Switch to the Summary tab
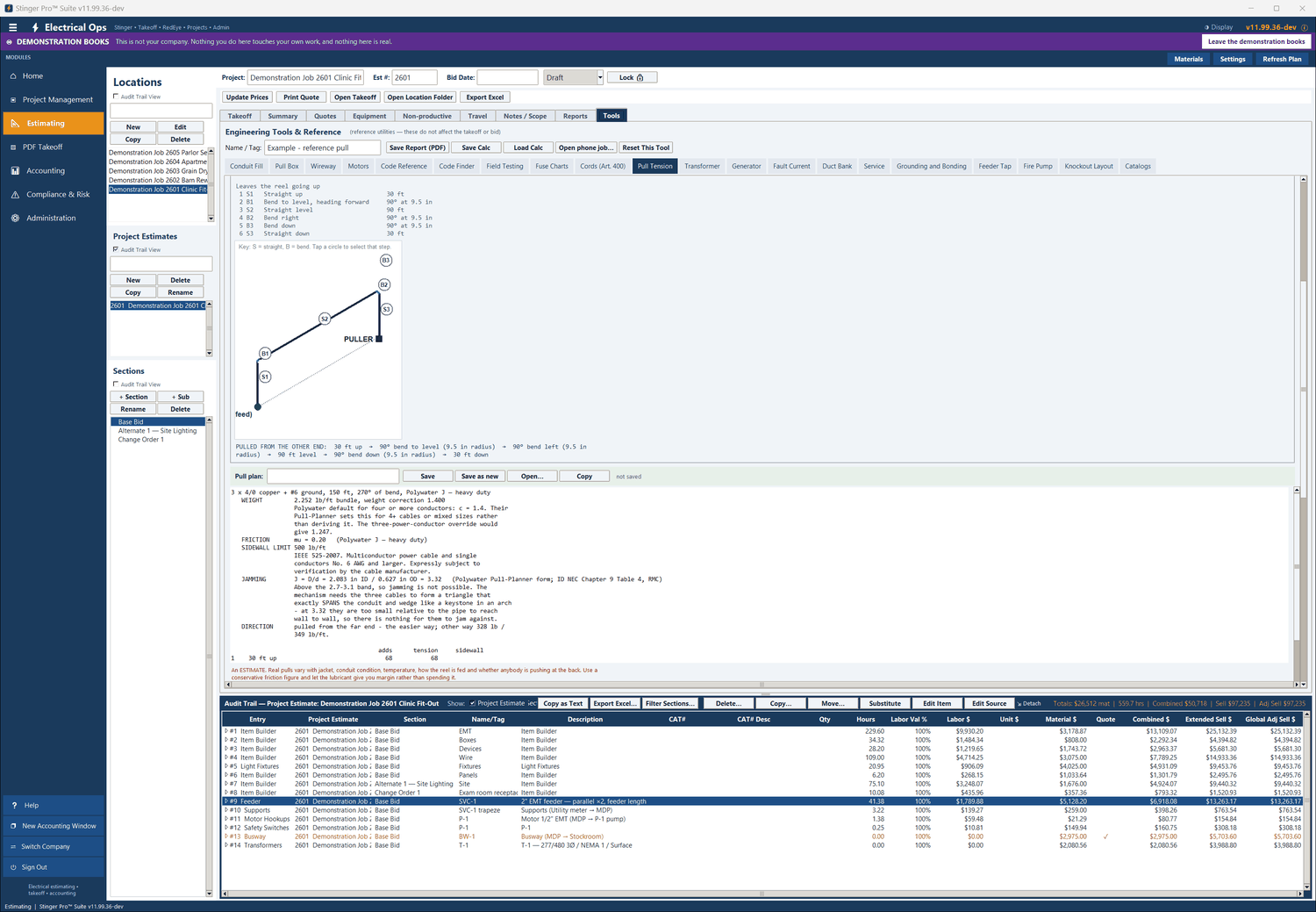1316x912 pixels. click(283, 116)
